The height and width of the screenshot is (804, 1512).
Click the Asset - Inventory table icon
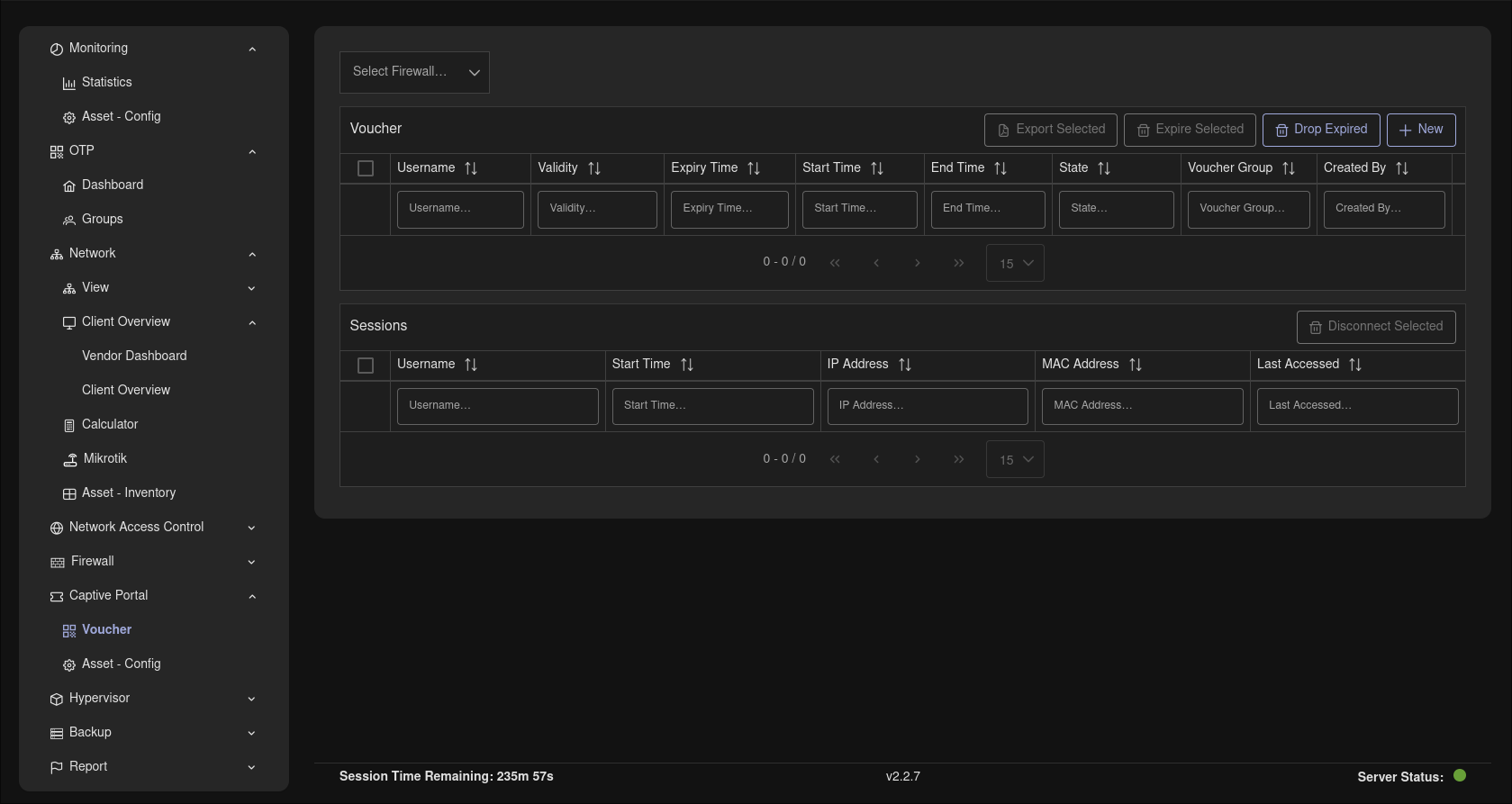tap(69, 493)
